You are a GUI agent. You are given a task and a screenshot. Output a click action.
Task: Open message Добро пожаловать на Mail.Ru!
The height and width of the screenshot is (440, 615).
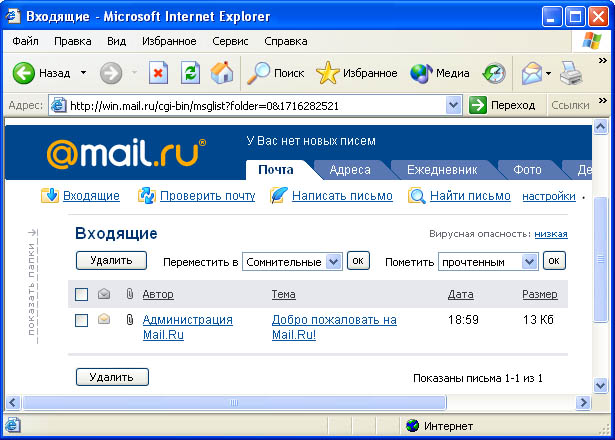pyautogui.click(x=334, y=327)
